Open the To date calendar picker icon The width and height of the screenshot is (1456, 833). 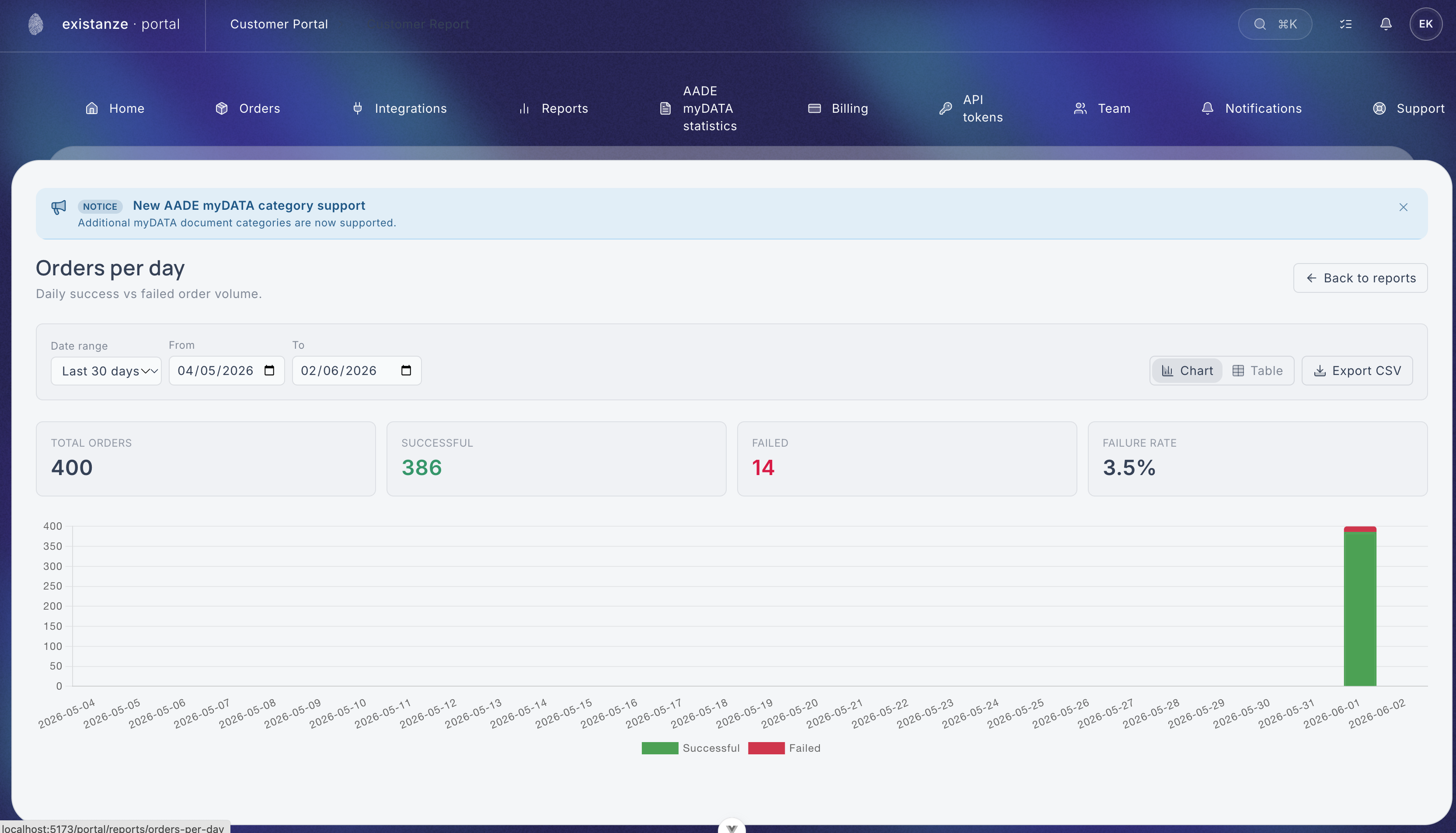coord(406,371)
